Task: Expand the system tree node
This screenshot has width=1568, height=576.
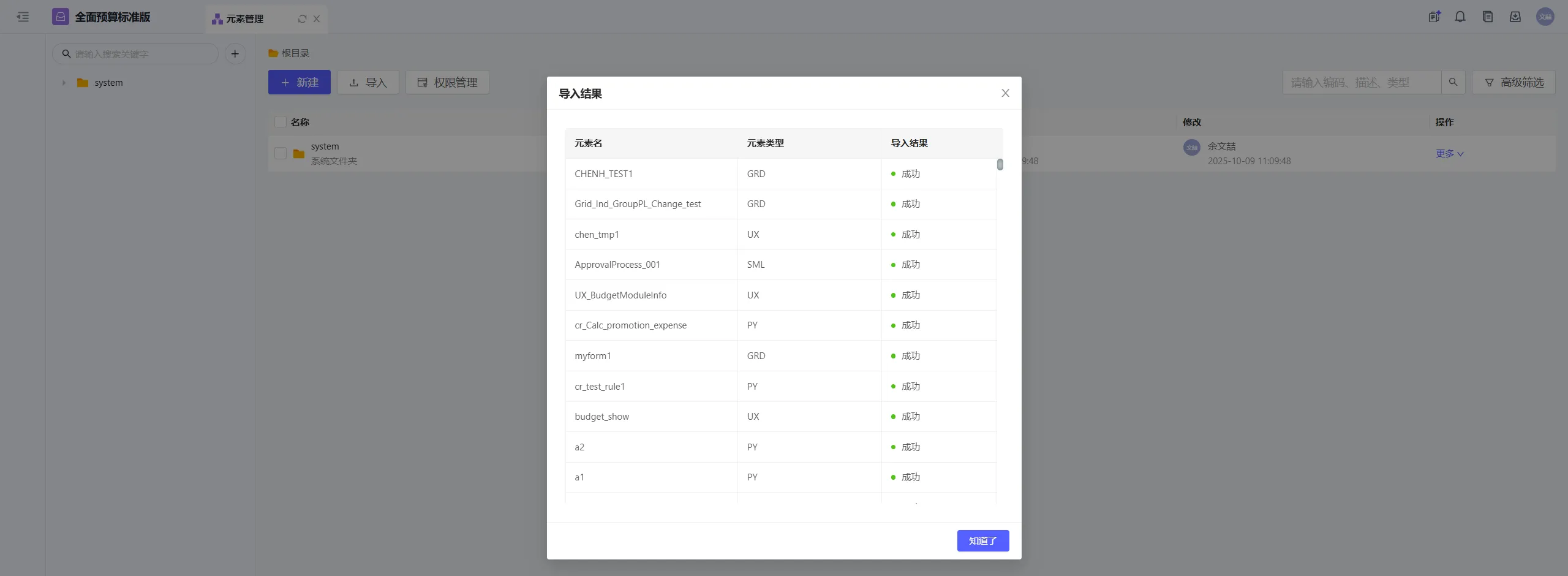Action: click(64, 83)
